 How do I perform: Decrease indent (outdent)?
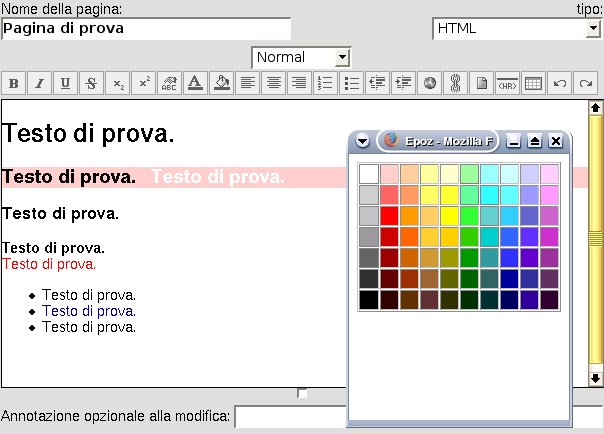coord(378,83)
